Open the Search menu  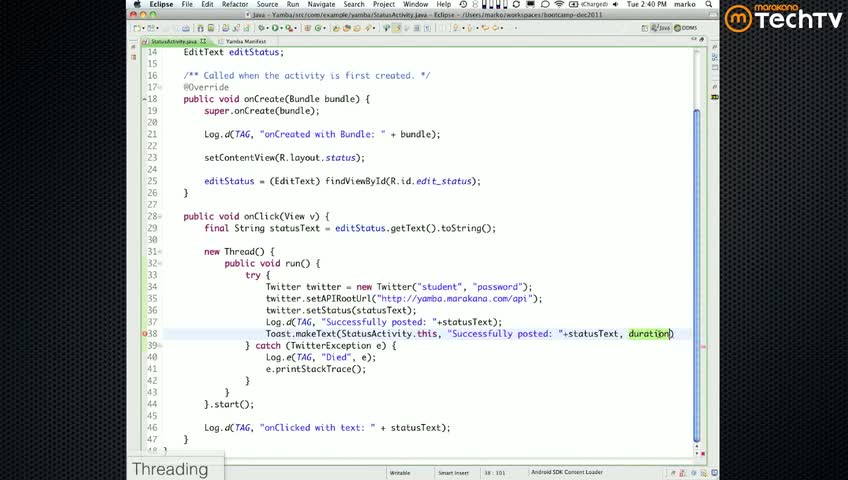point(354,4)
